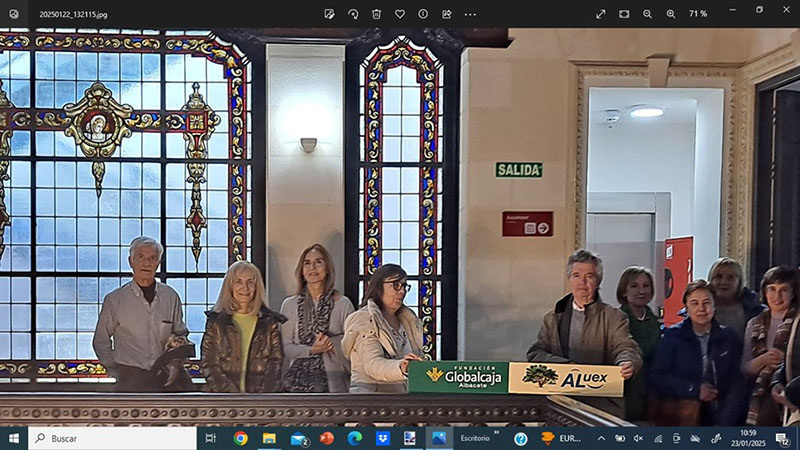
Task: Delete the photo with trash icon
Action: pyautogui.click(x=376, y=14)
